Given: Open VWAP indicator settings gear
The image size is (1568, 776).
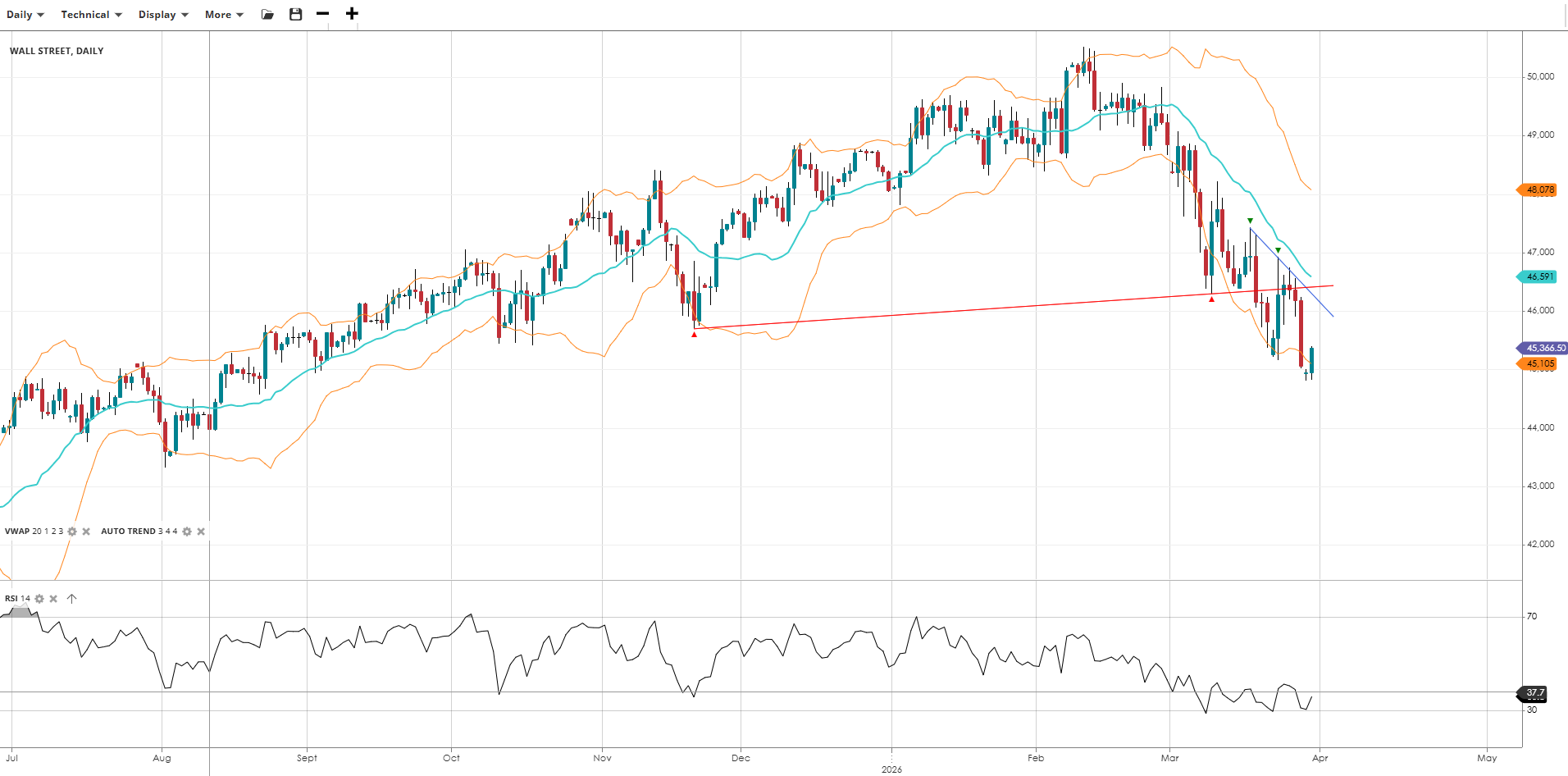Looking at the screenshot, I should pyautogui.click(x=72, y=532).
